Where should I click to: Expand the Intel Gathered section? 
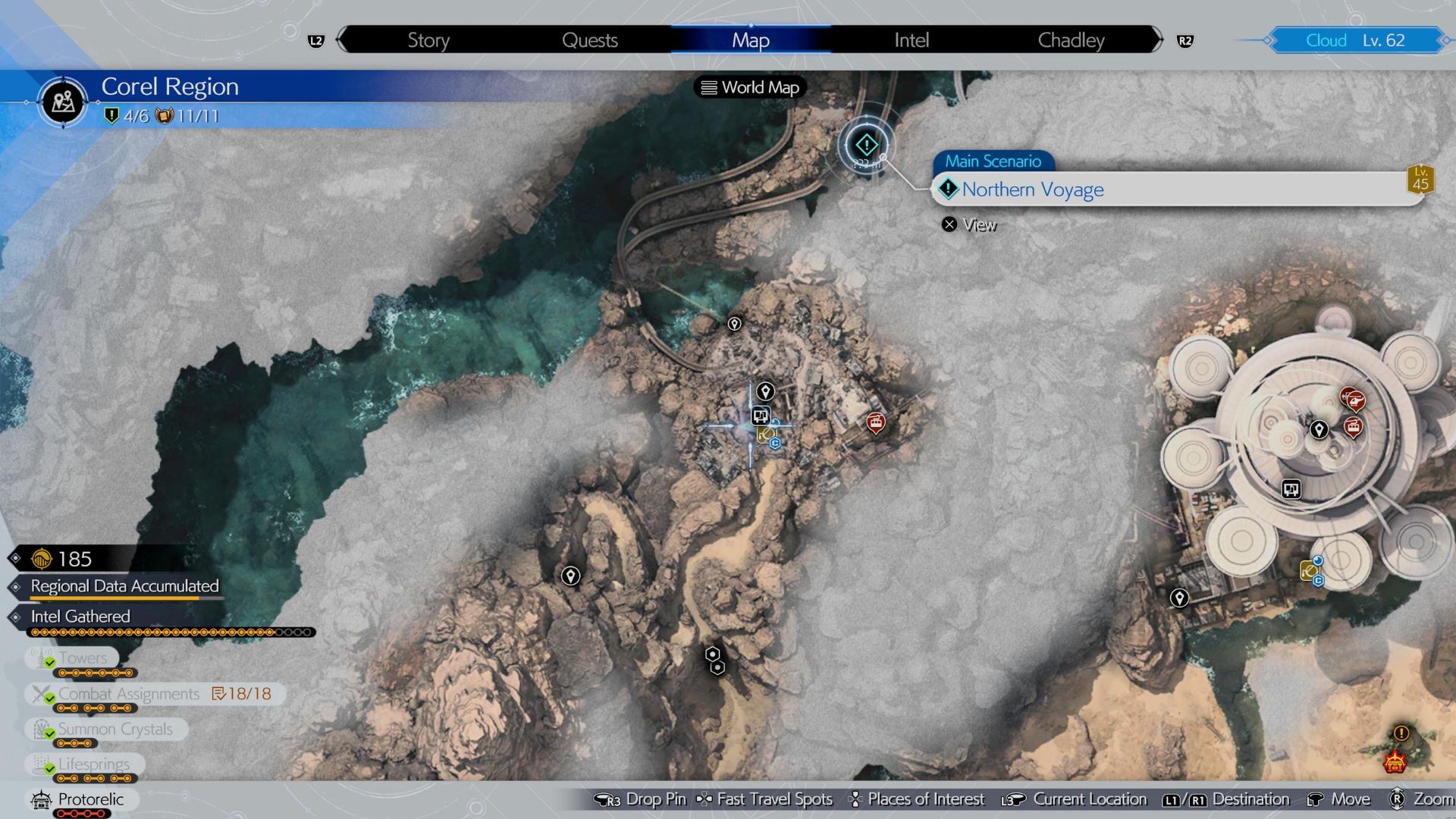click(x=80, y=617)
